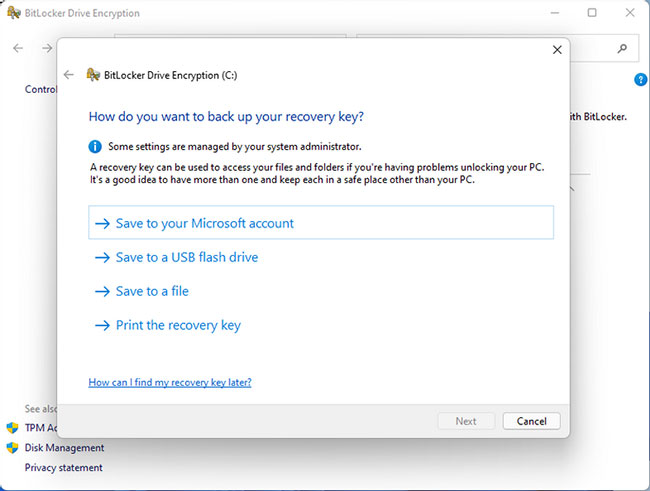Viewport: 650px width, 491px height.
Task: Click the blue info icon beside administrator notice
Action: coord(95,146)
